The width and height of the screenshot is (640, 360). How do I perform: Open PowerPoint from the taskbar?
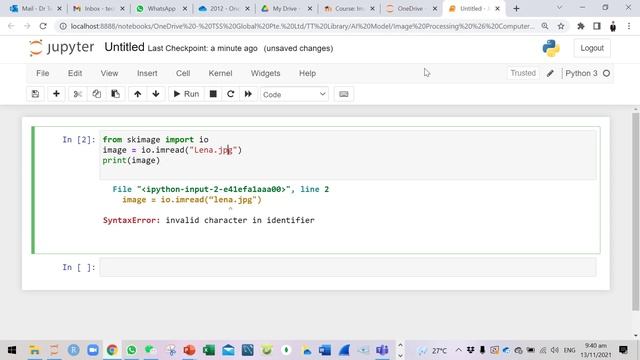189,350
